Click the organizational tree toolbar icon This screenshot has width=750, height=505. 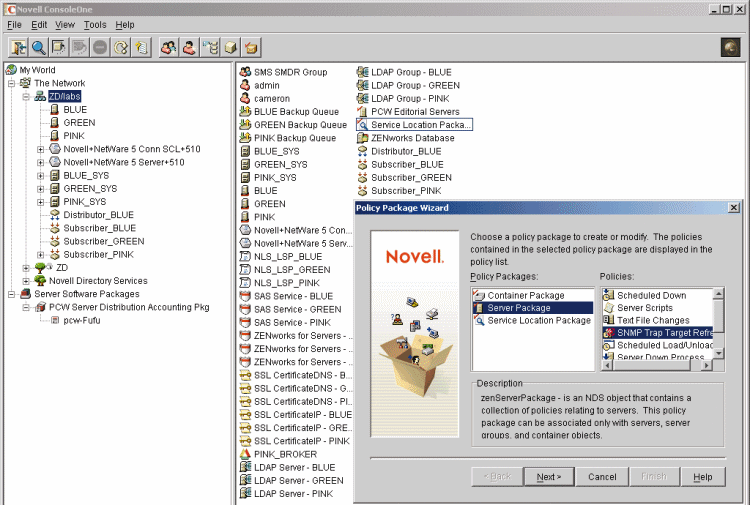click(210, 47)
